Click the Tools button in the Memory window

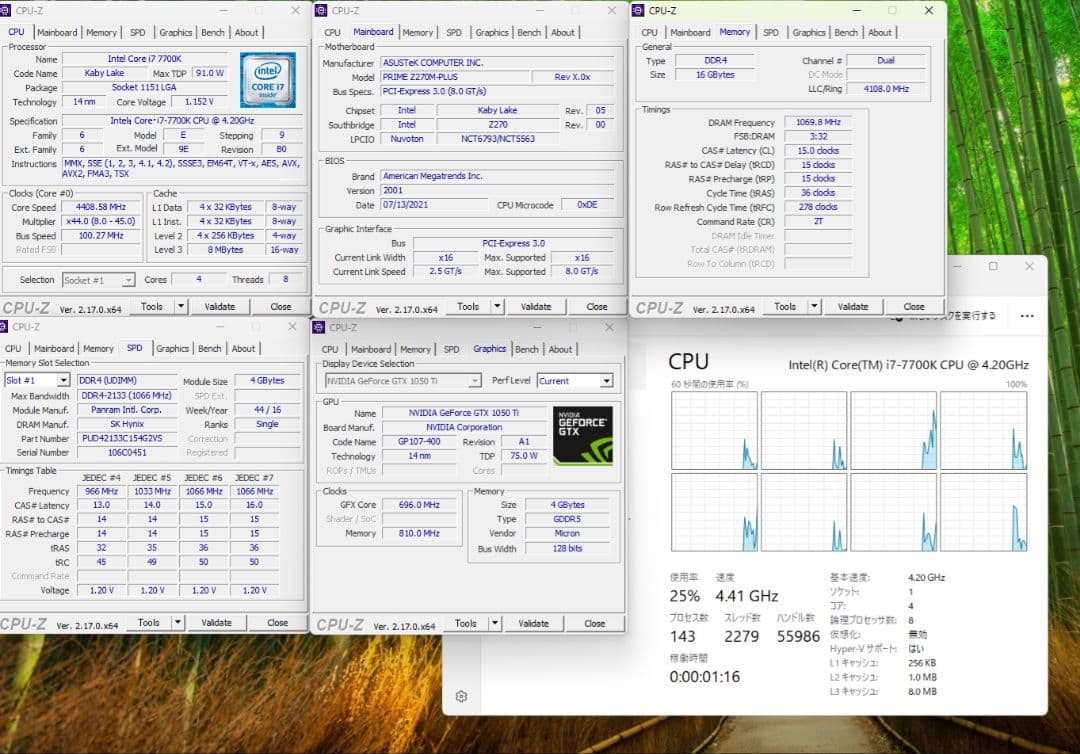click(x=785, y=306)
